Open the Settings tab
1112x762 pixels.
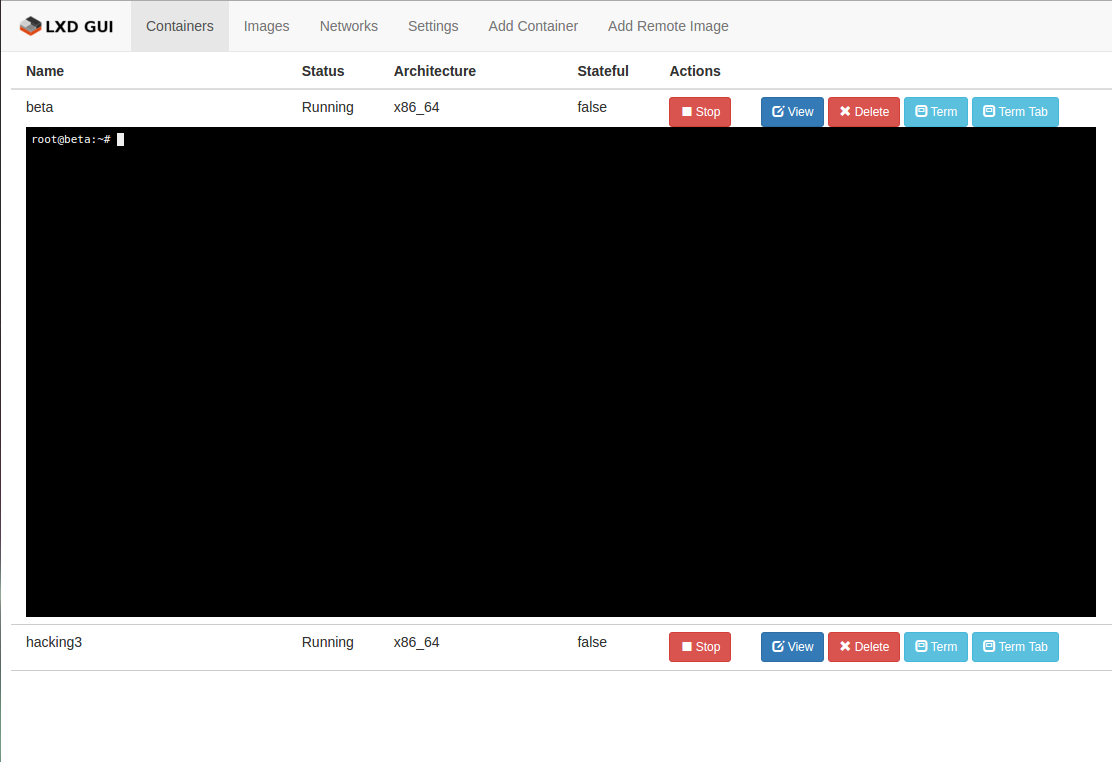(433, 26)
